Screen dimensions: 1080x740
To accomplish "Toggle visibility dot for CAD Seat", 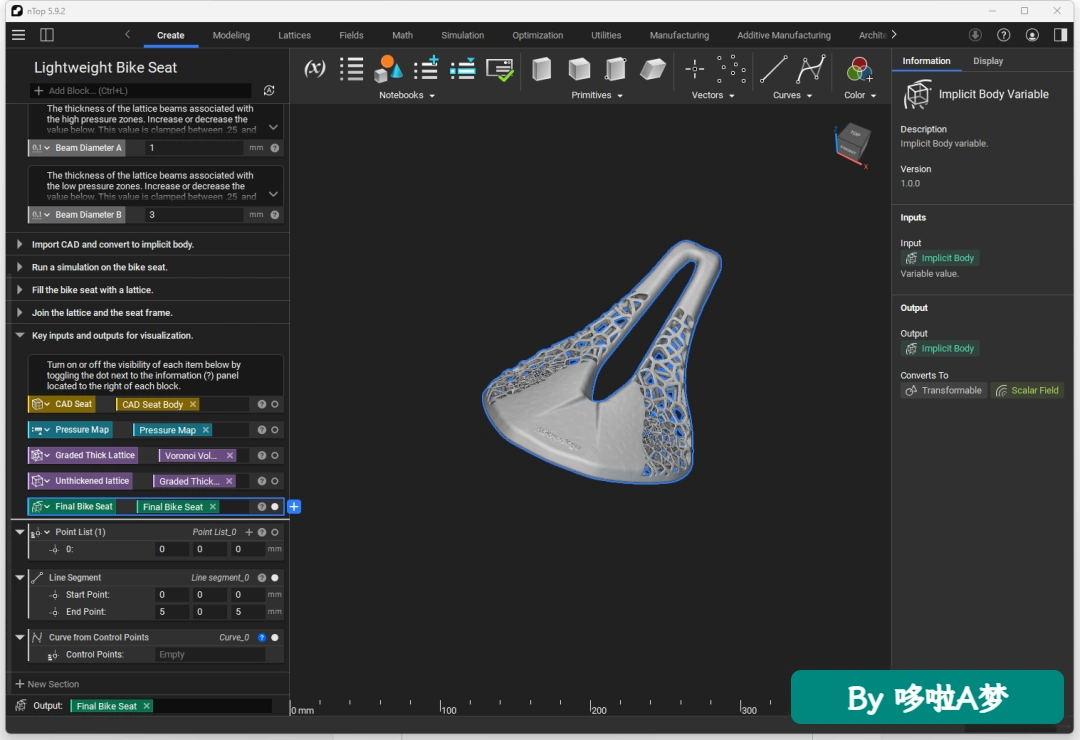I will click(275, 404).
